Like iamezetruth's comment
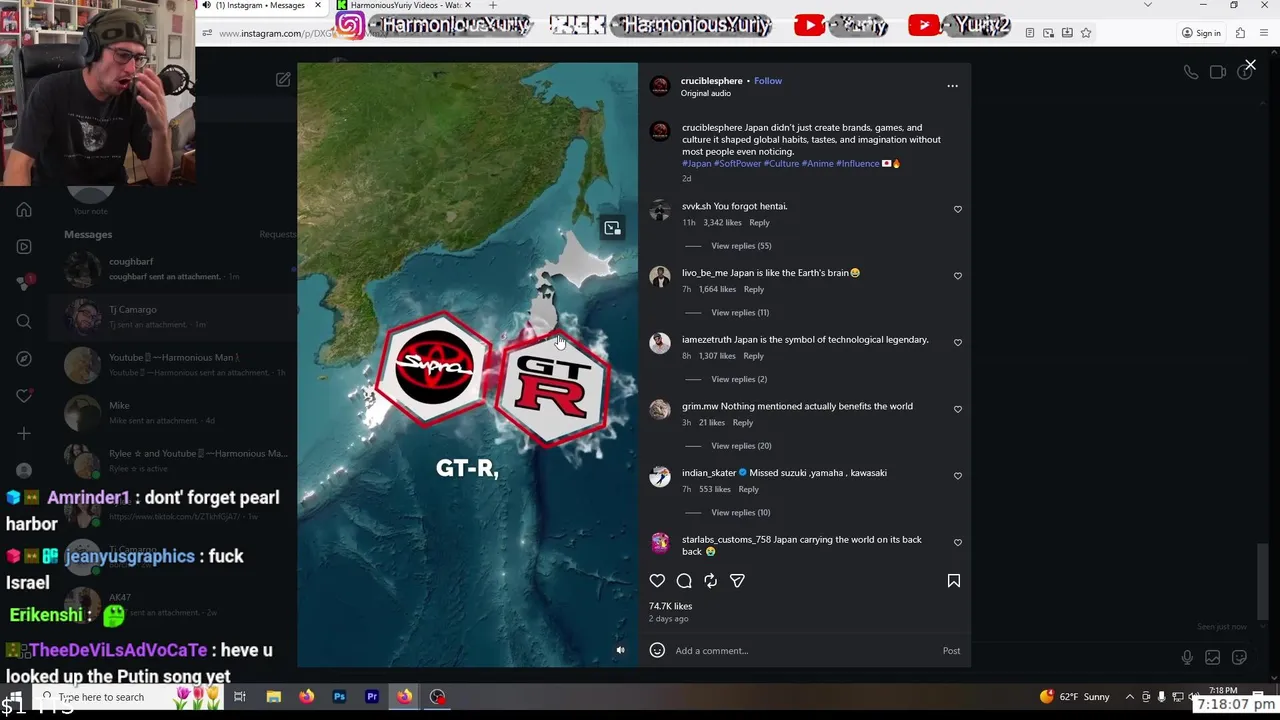 tap(958, 343)
